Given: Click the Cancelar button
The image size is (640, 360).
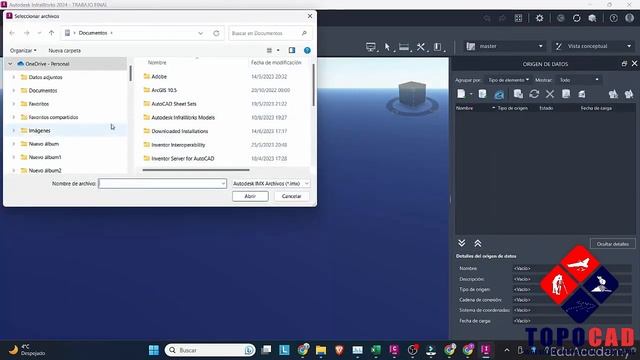Looking at the screenshot, I should (x=291, y=196).
